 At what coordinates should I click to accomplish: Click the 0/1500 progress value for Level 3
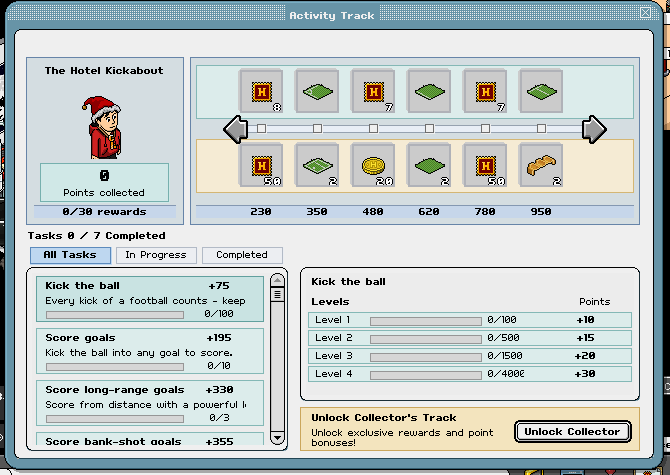505,356
